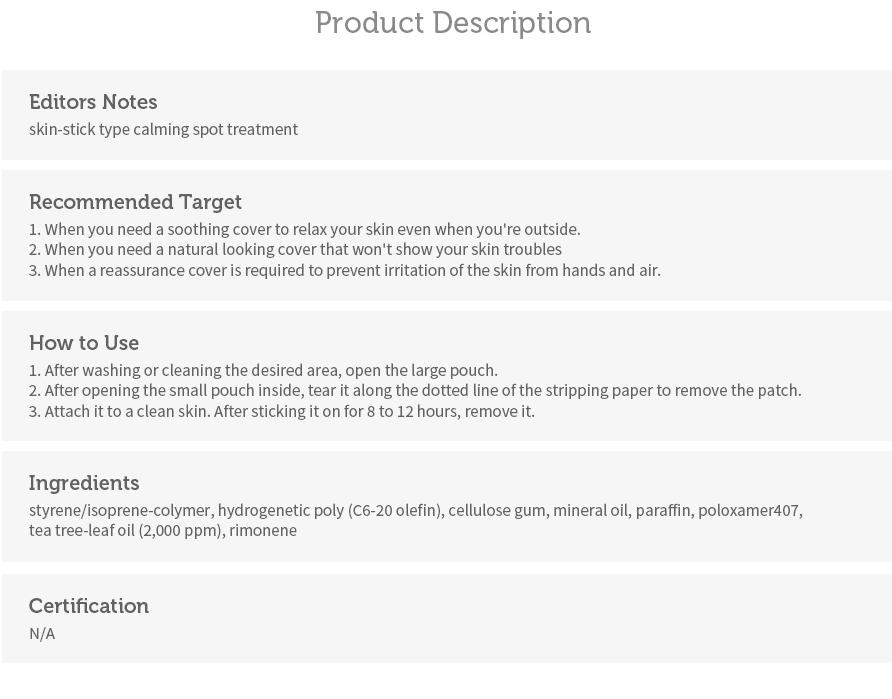The height and width of the screenshot is (699, 892).
Task: Select the Editors Notes heading
Action: tap(93, 102)
